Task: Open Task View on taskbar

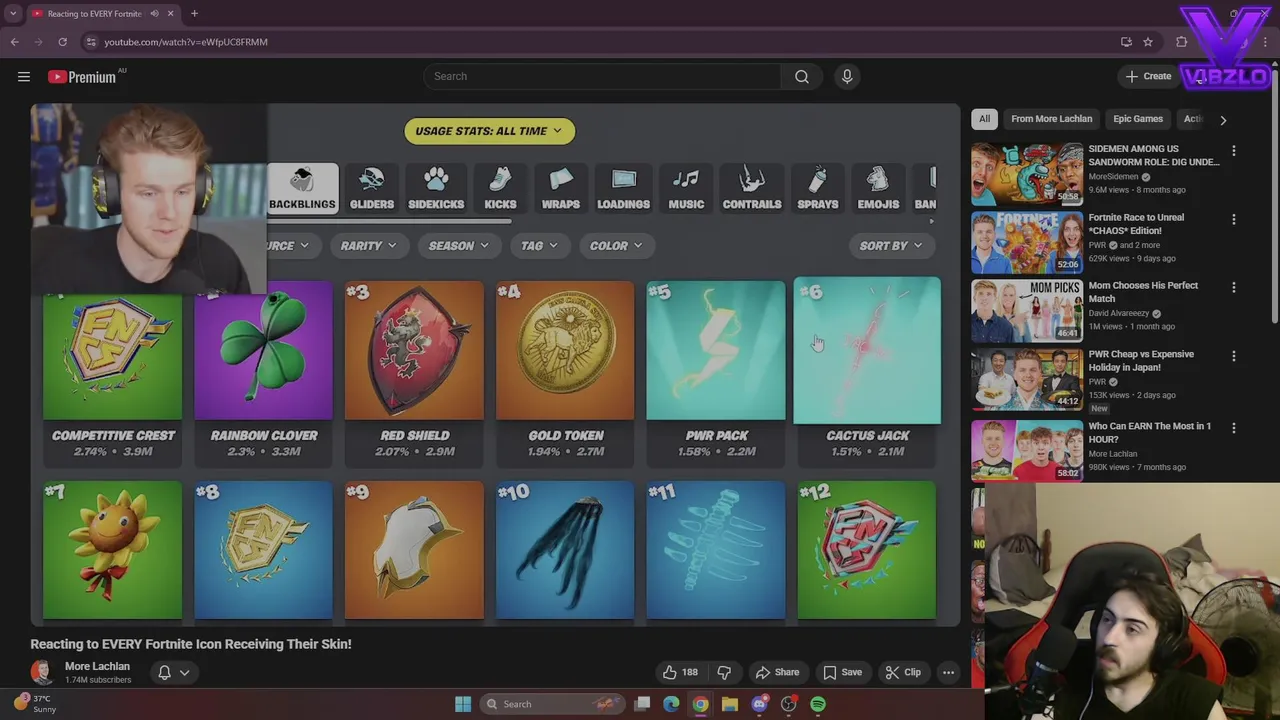Action: (642, 704)
